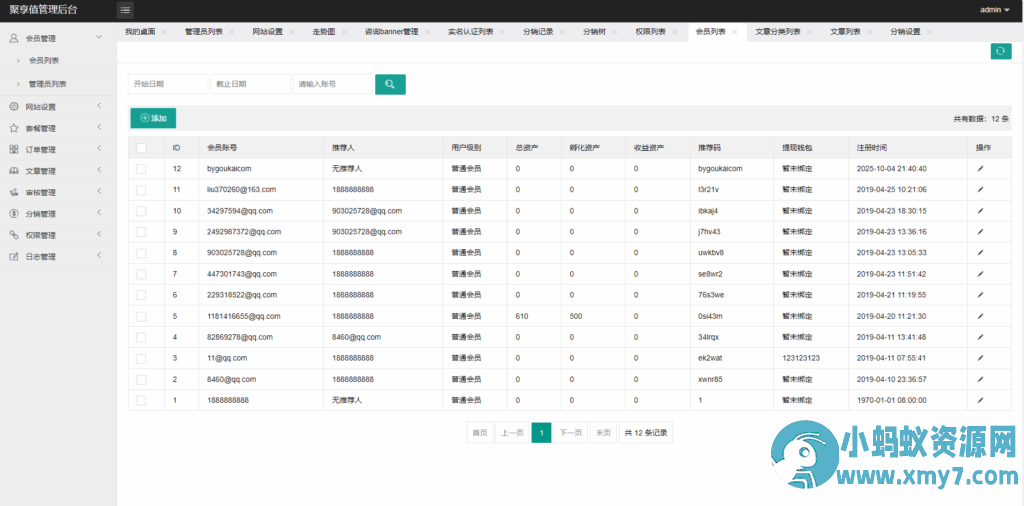Click the 添加 button
The height and width of the screenshot is (506, 1024).
(x=153, y=118)
